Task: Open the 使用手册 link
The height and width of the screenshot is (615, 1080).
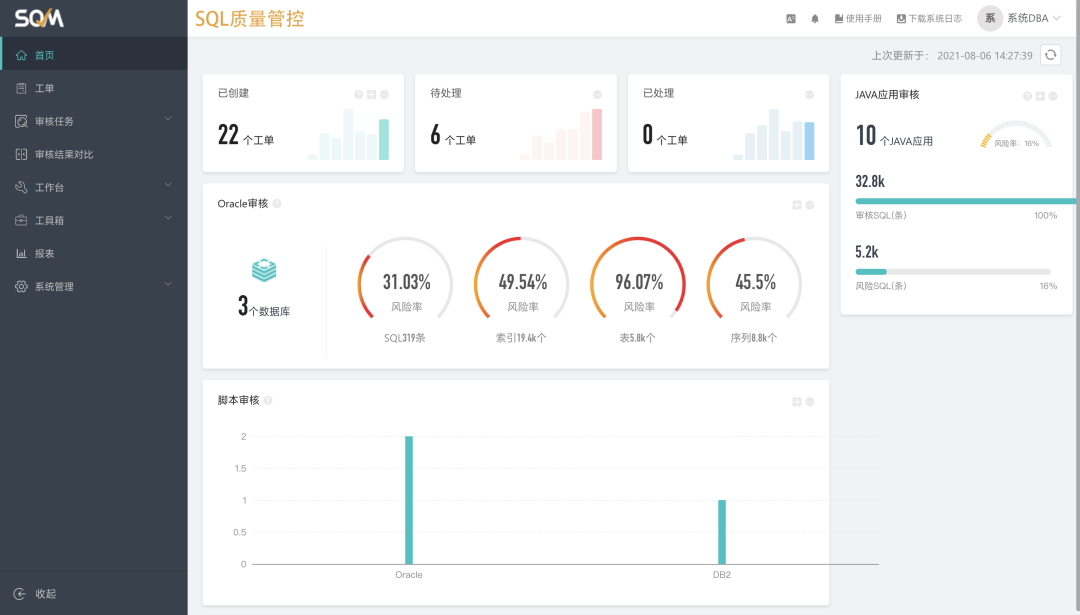Action: [x=858, y=18]
